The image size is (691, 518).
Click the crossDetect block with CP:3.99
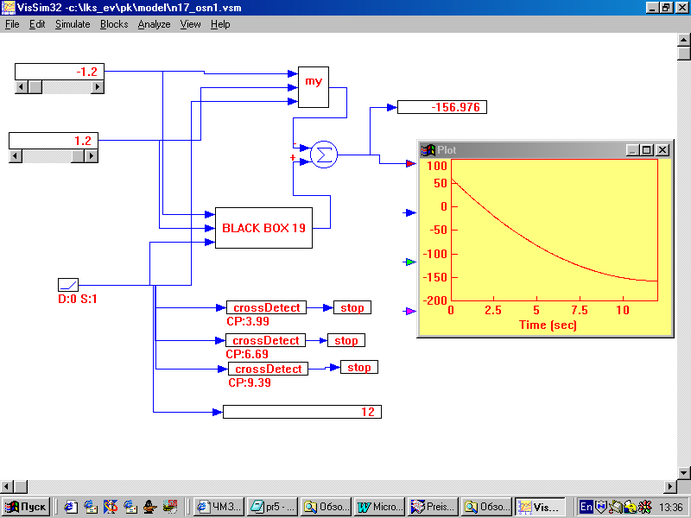point(266,308)
